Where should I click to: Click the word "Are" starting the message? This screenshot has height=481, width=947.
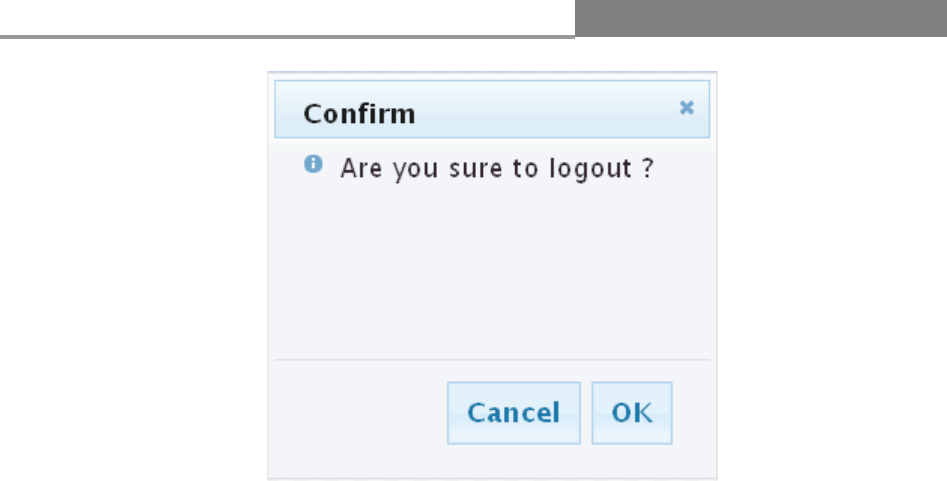coord(361,168)
